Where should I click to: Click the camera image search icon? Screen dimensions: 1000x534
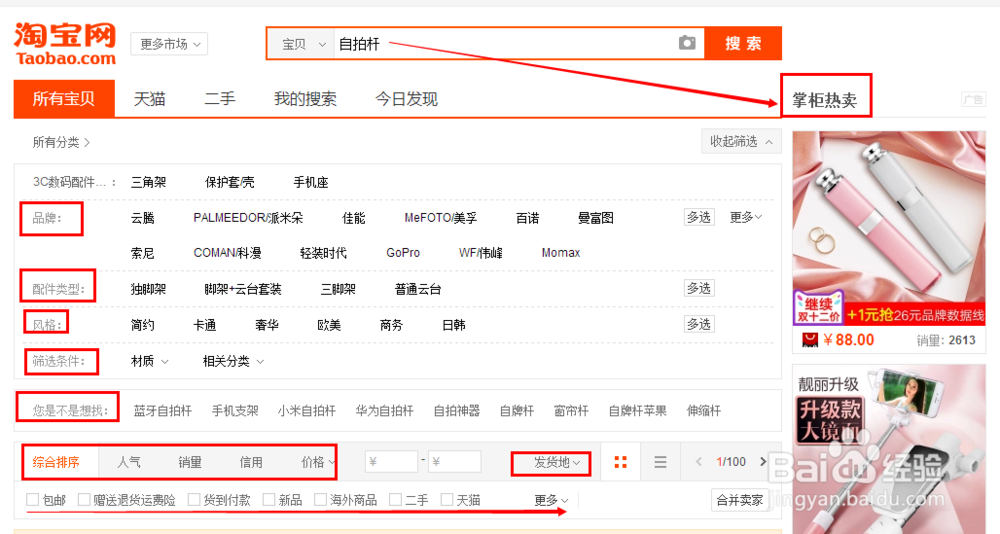tap(687, 43)
